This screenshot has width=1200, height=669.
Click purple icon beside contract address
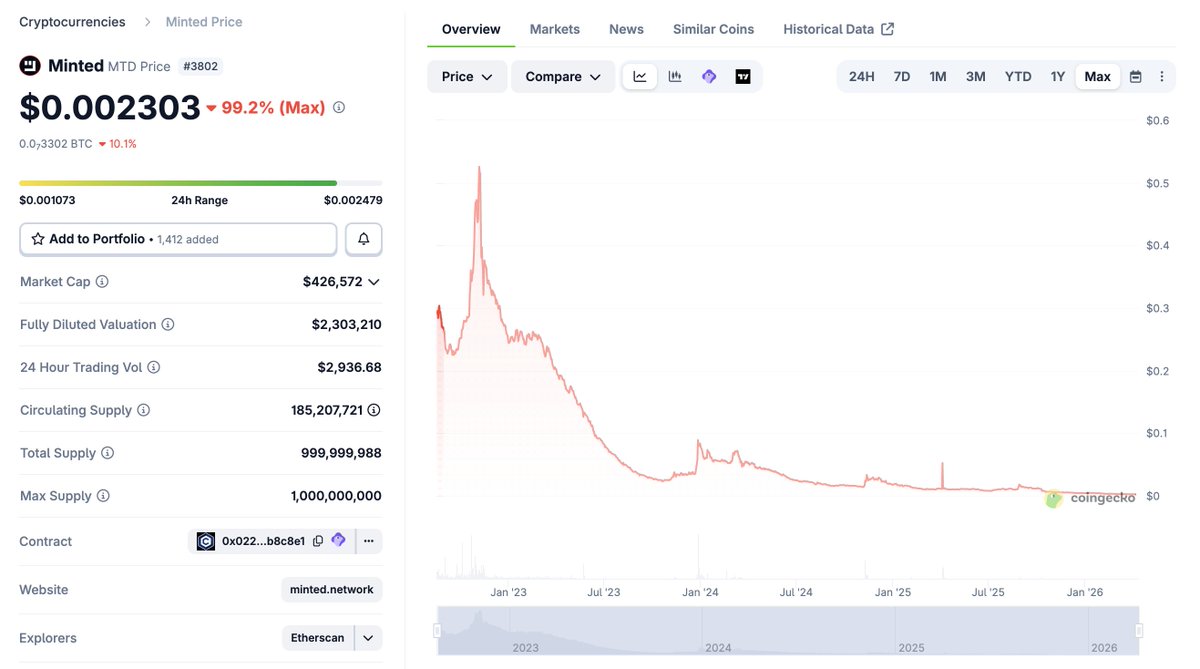338,540
